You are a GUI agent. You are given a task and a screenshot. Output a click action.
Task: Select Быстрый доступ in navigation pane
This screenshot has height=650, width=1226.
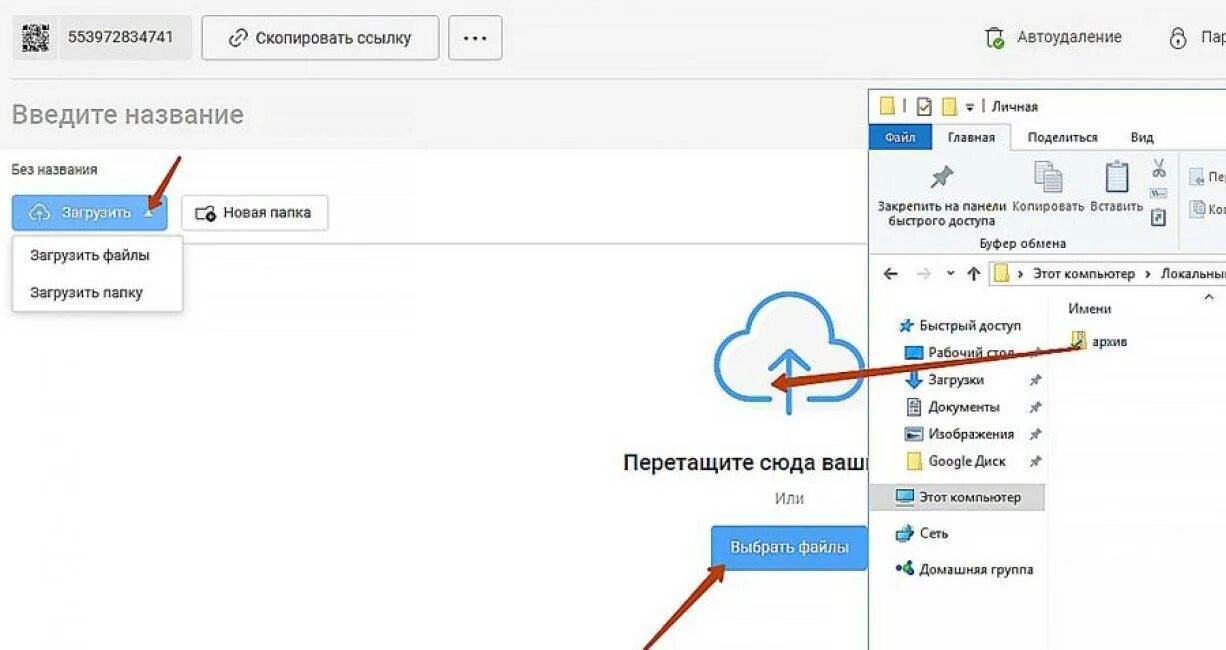point(959,325)
